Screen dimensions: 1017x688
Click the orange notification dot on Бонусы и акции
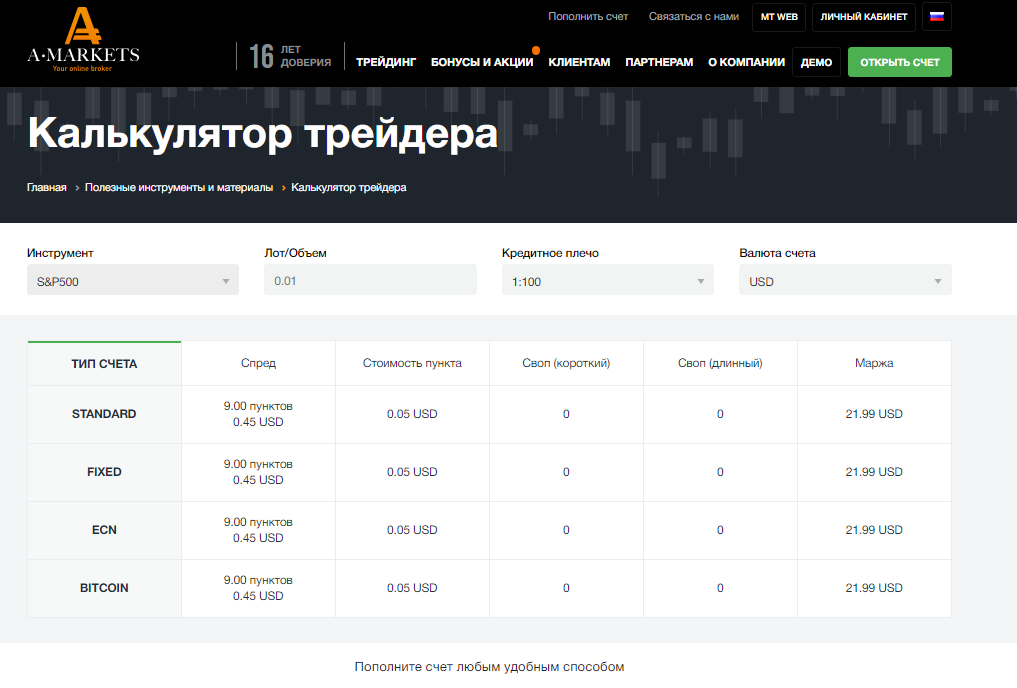click(536, 49)
